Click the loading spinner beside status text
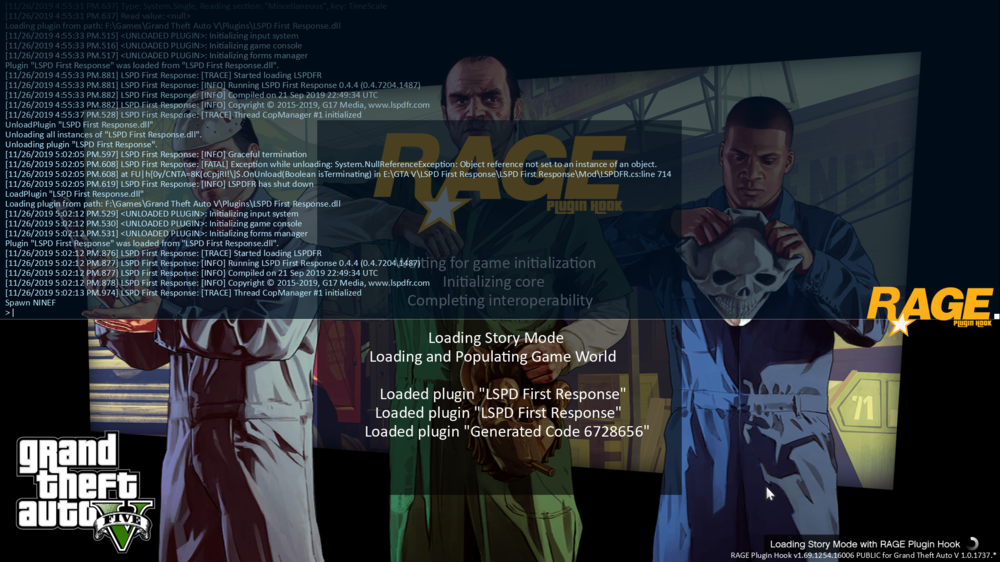 973,544
